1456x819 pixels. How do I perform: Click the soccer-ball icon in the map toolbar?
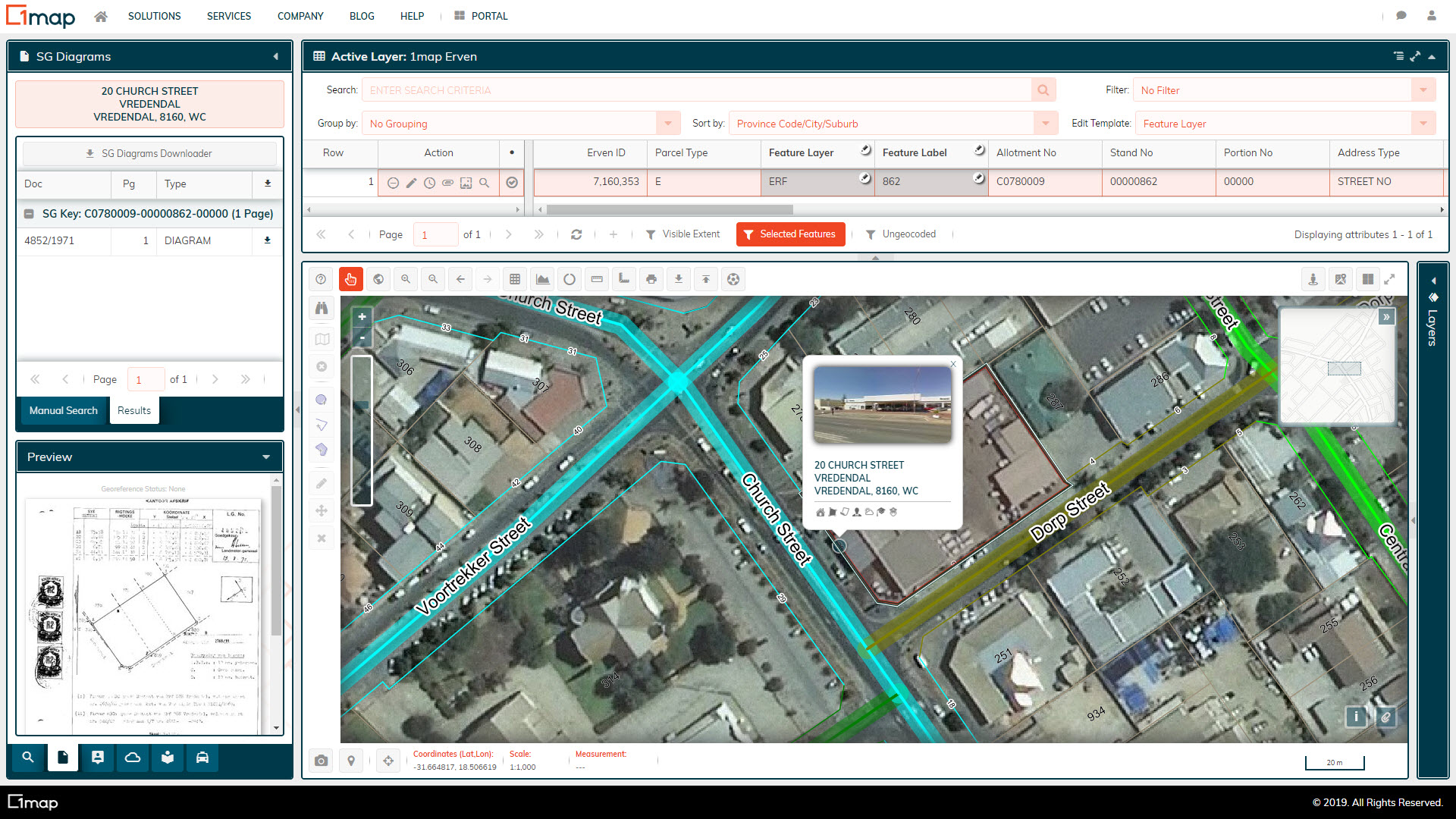(733, 279)
